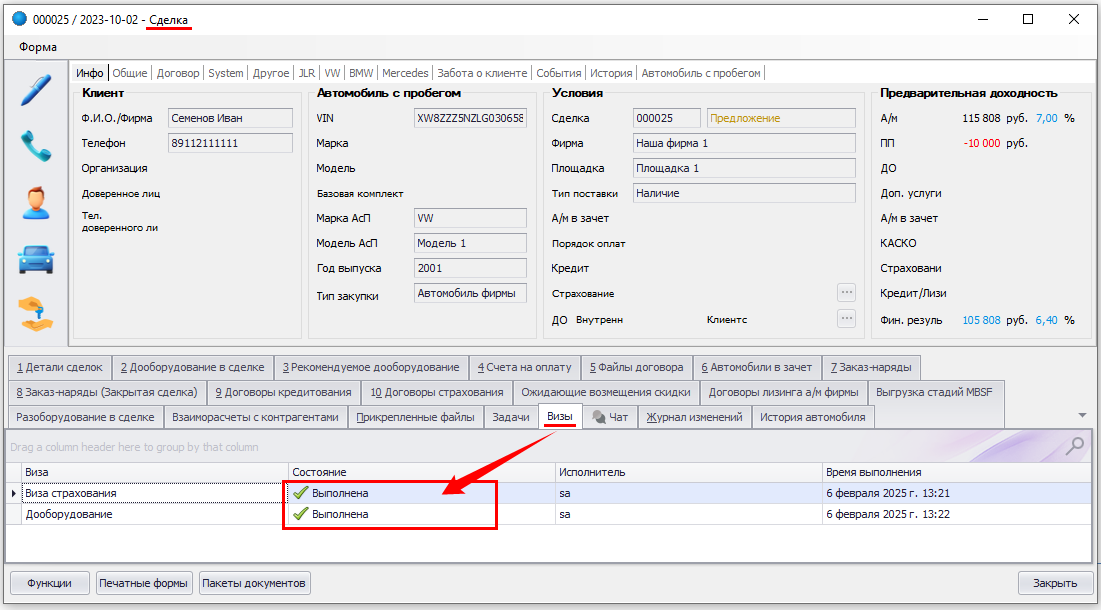Click the ellipsis button in the ДО row
Image resolution: width=1101 pixels, height=610 pixels.
click(847, 319)
